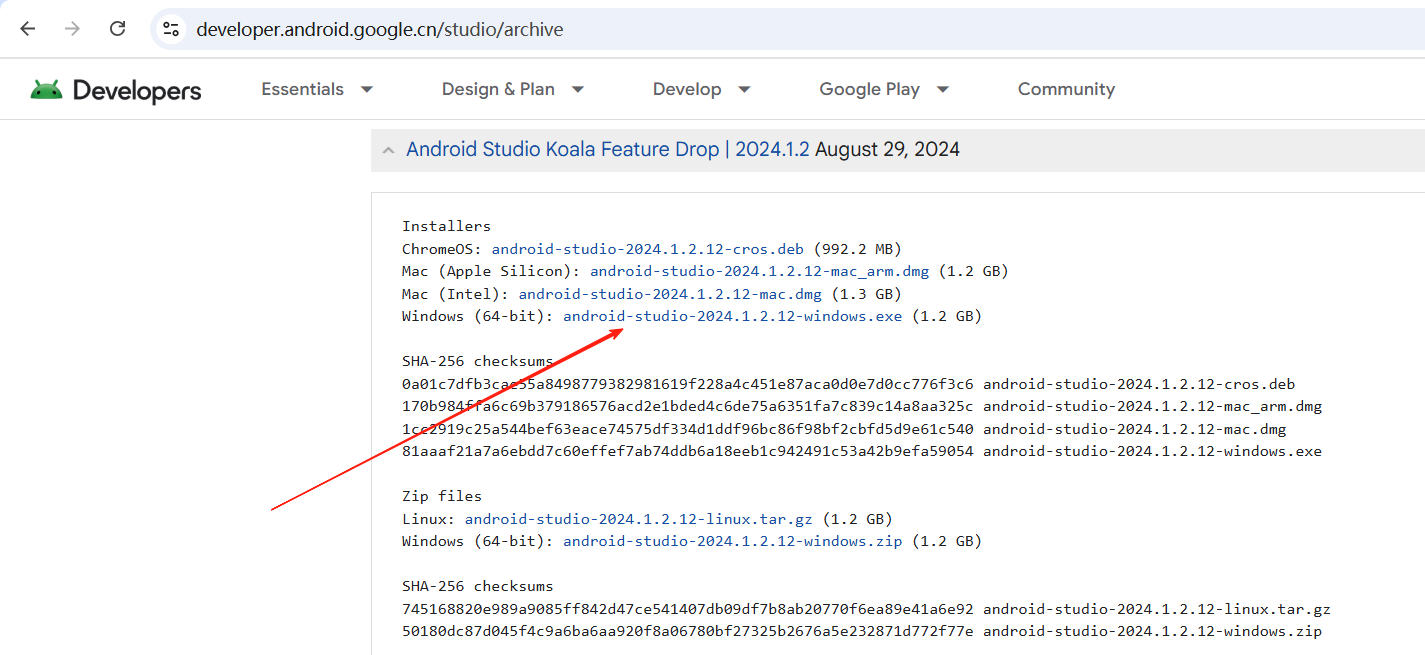This screenshot has width=1425, height=655.
Task: Click the checksum starting with 50180dc87d
Action: point(688,631)
